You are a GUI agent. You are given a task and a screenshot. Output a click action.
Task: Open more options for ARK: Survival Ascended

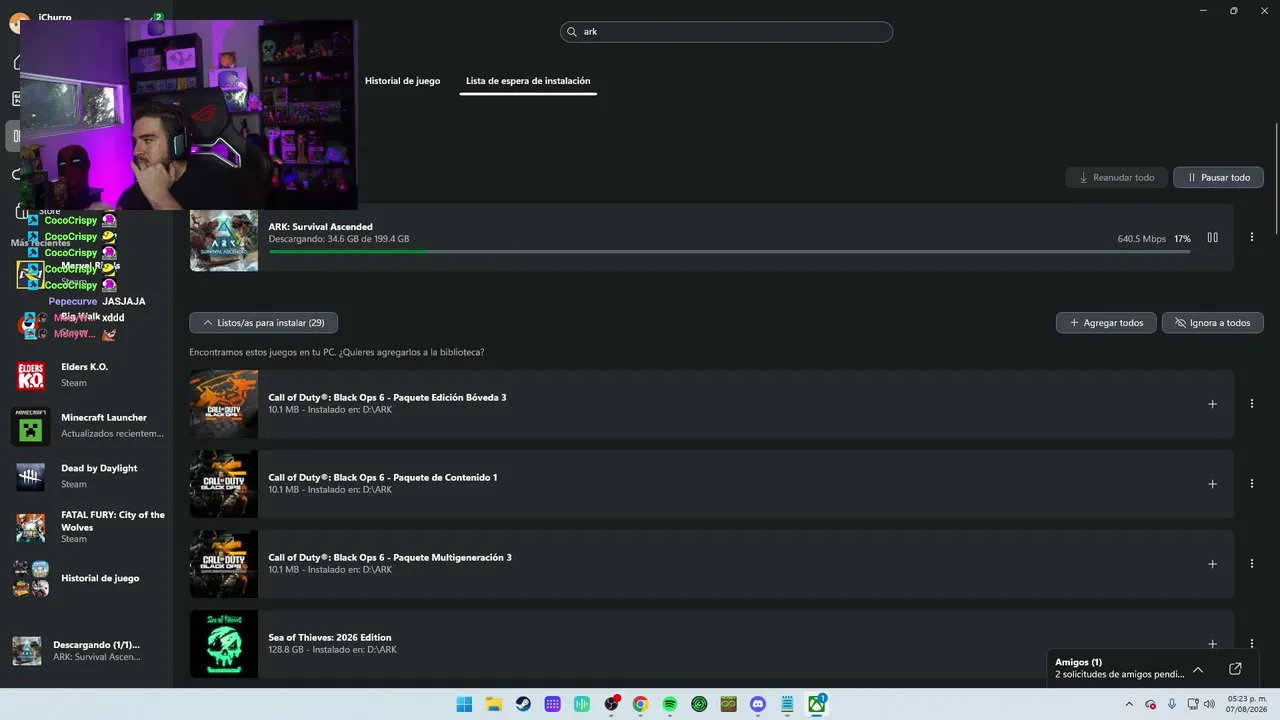tap(1252, 237)
